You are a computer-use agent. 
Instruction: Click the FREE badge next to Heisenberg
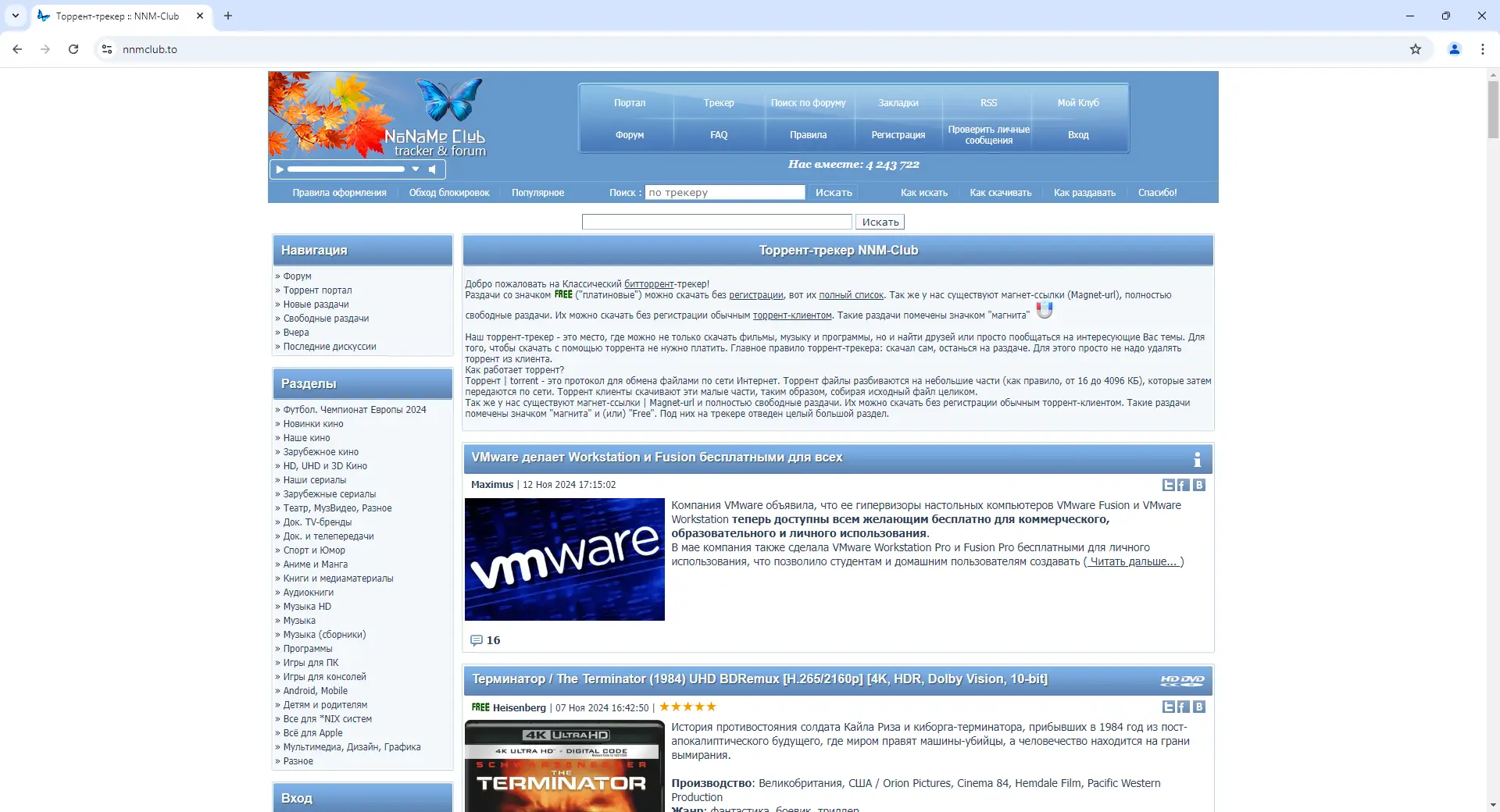click(x=480, y=707)
